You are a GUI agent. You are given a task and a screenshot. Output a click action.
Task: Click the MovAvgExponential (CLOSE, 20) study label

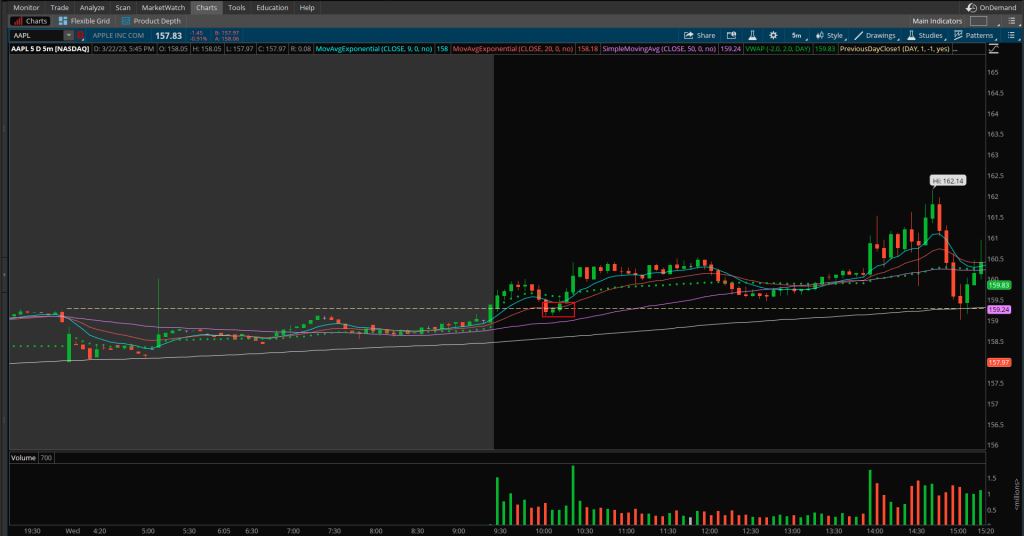[x=513, y=49]
